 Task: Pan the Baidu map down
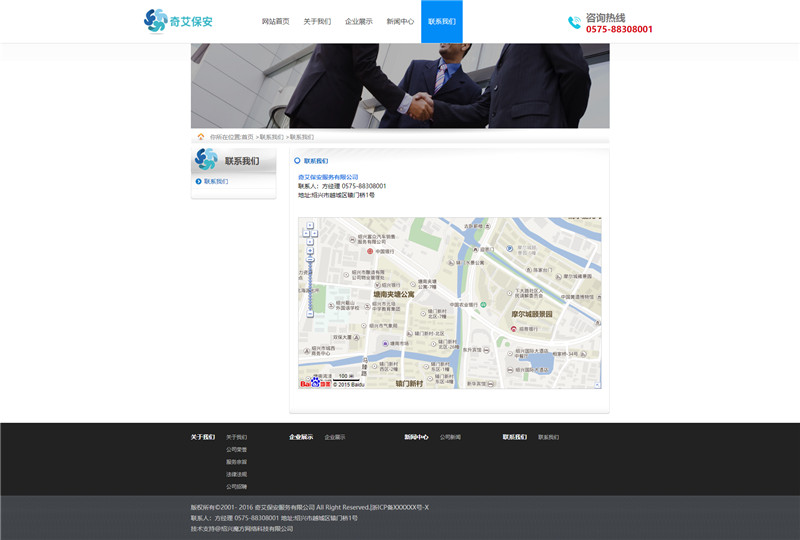click(x=310, y=241)
